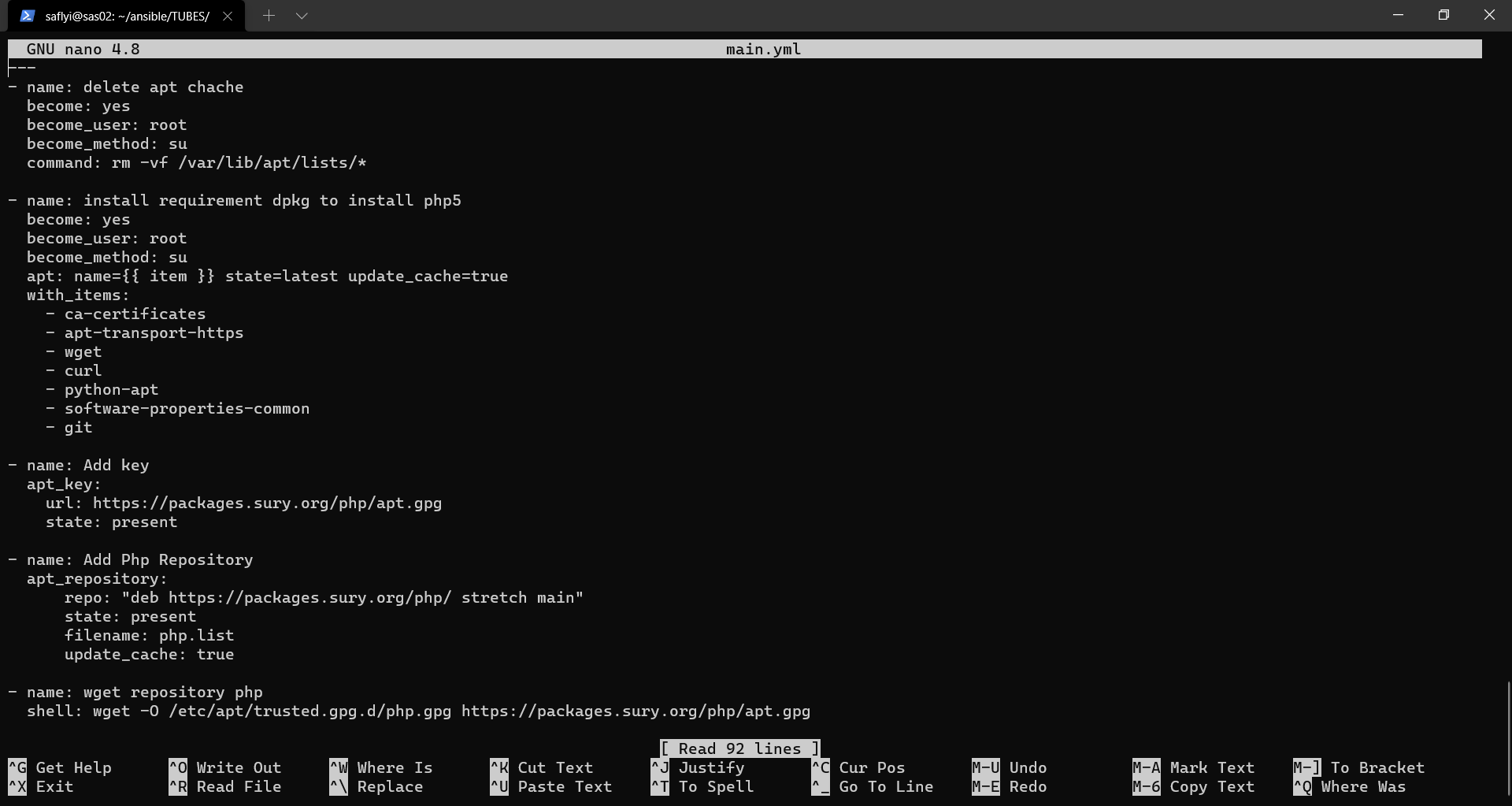
Task: Select the saflyi@sas02 terminal tab
Action: [x=127, y=16]
